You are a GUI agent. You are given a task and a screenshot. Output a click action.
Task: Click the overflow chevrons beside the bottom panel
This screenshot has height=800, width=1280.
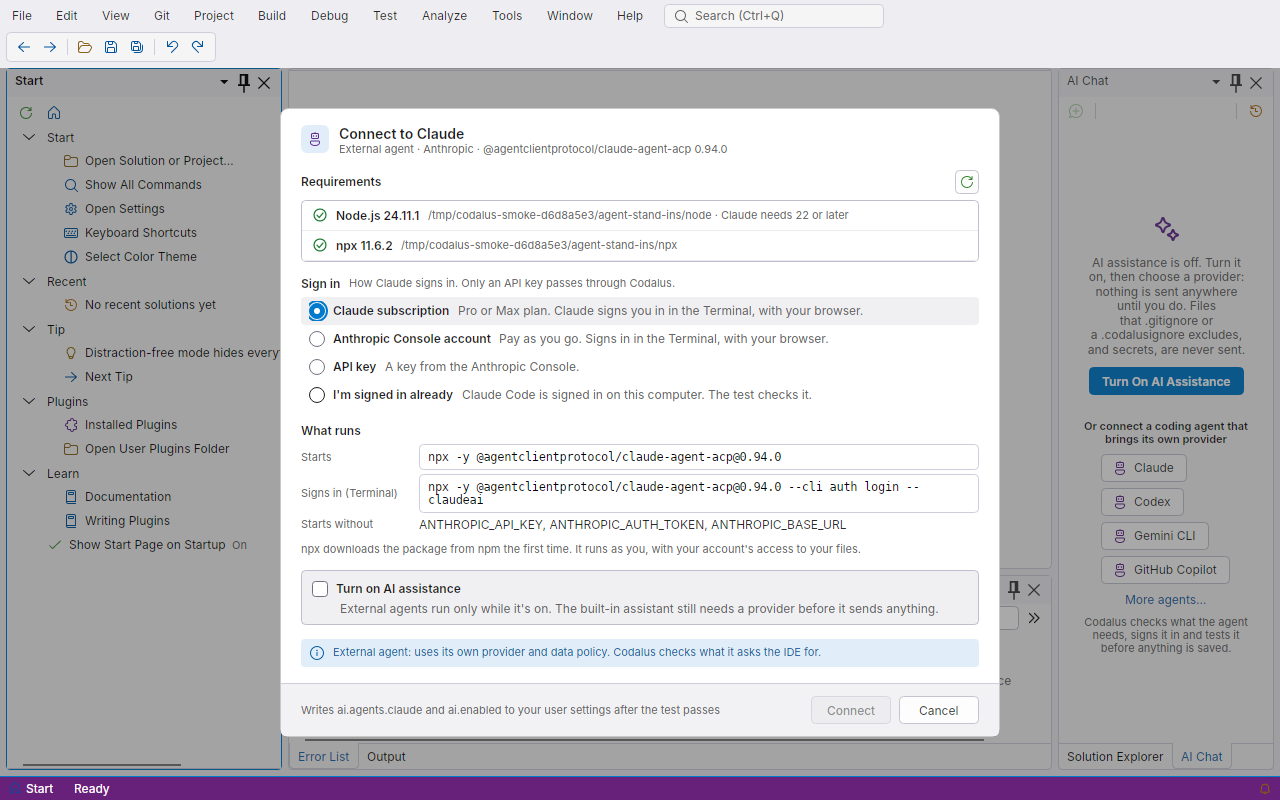(x=1034, y=618)
